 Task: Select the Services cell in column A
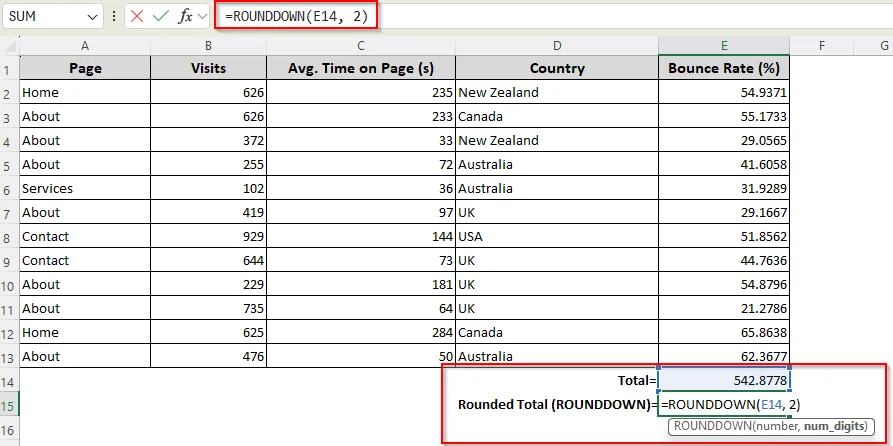(x=85, y=188)
